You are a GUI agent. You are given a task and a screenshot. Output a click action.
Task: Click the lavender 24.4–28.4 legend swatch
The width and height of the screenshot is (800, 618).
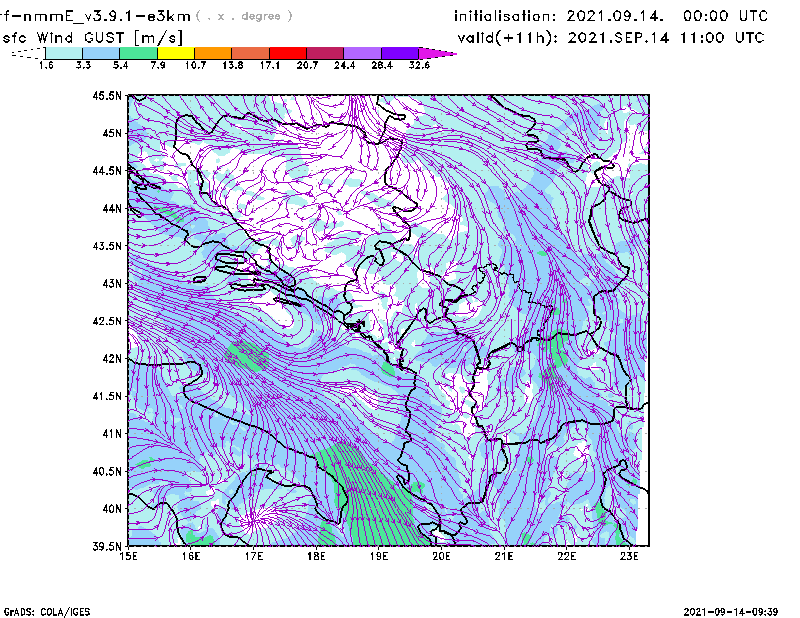pyautogui.click(x=363, y=53)
